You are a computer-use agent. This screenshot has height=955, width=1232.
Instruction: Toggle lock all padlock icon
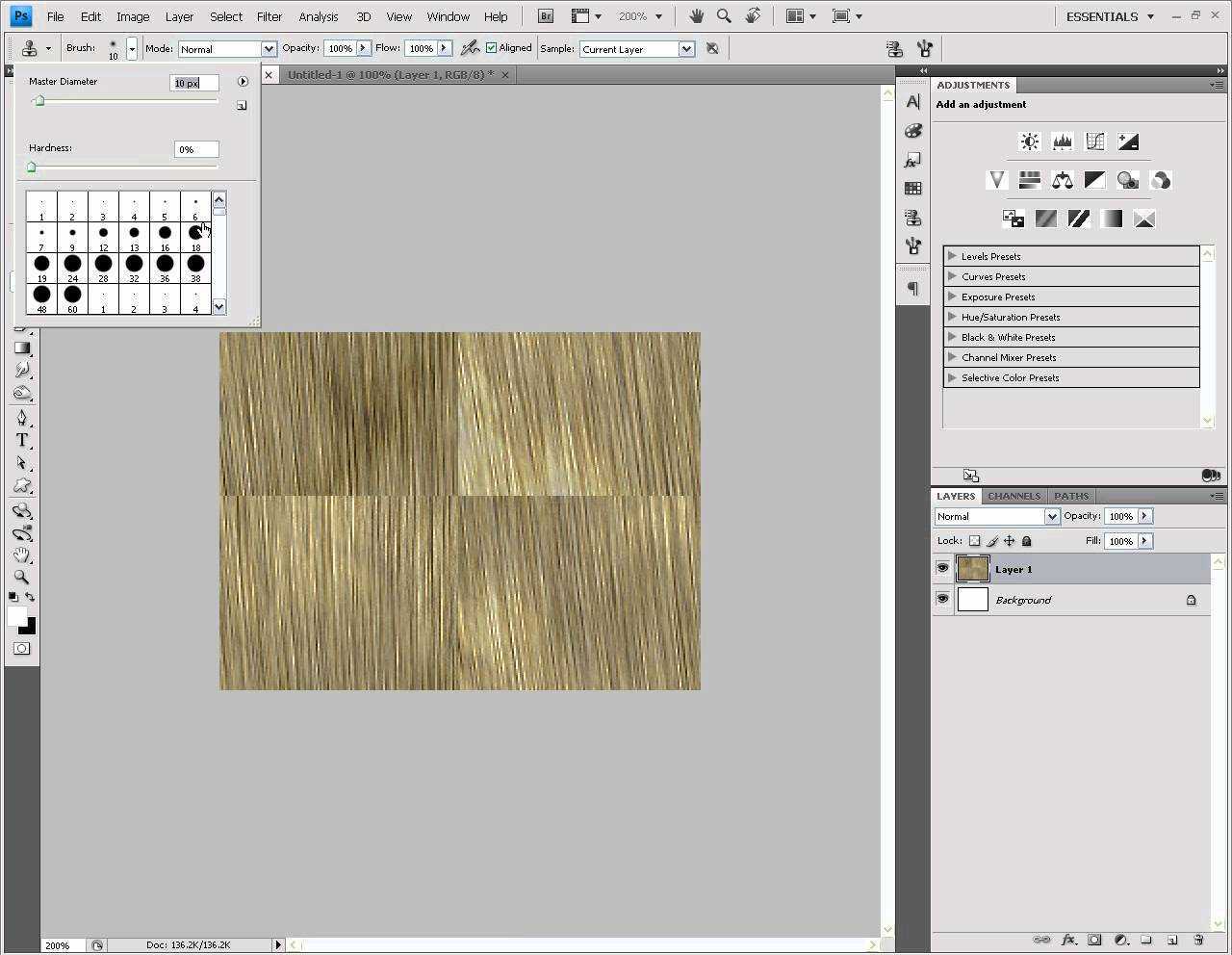[x=1026, y=541]
